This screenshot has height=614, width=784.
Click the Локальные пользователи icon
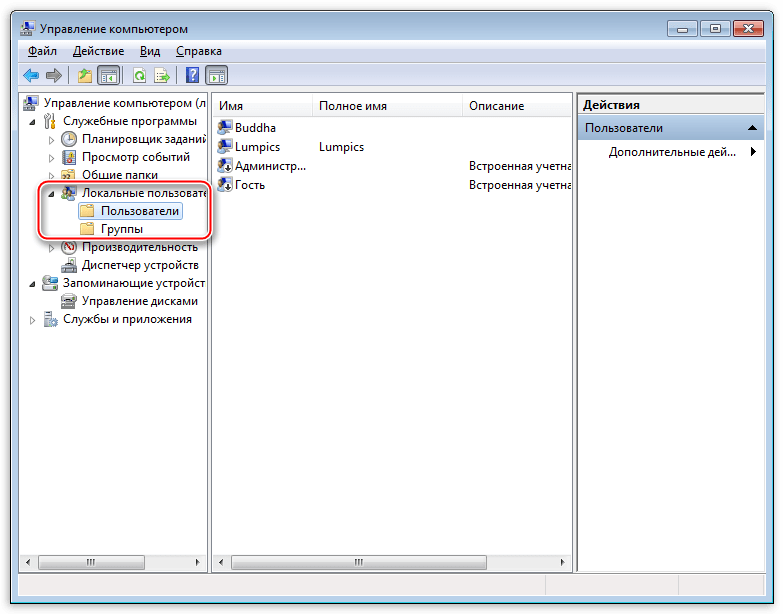[x=68, y=192]
